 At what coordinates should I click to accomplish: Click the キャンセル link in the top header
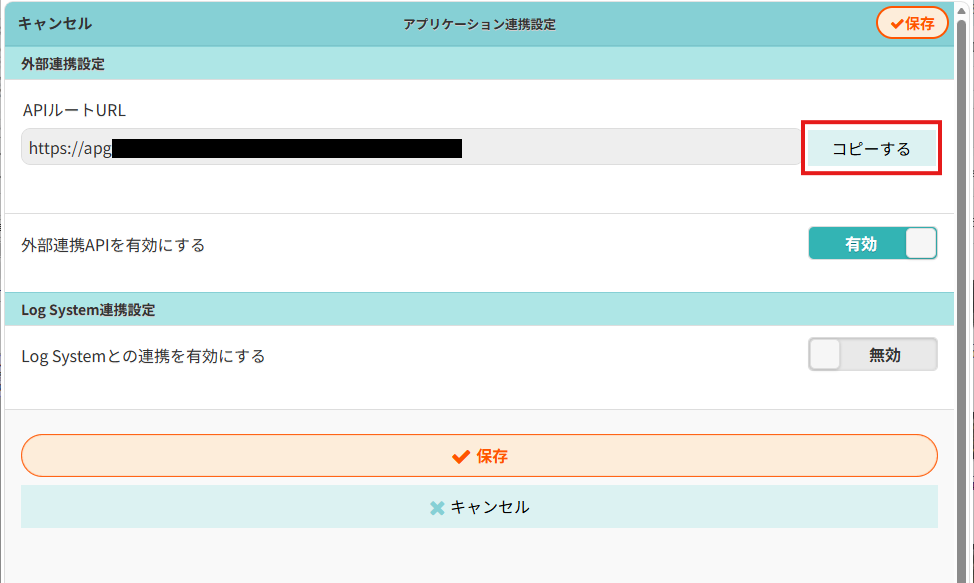coord(55,24)
